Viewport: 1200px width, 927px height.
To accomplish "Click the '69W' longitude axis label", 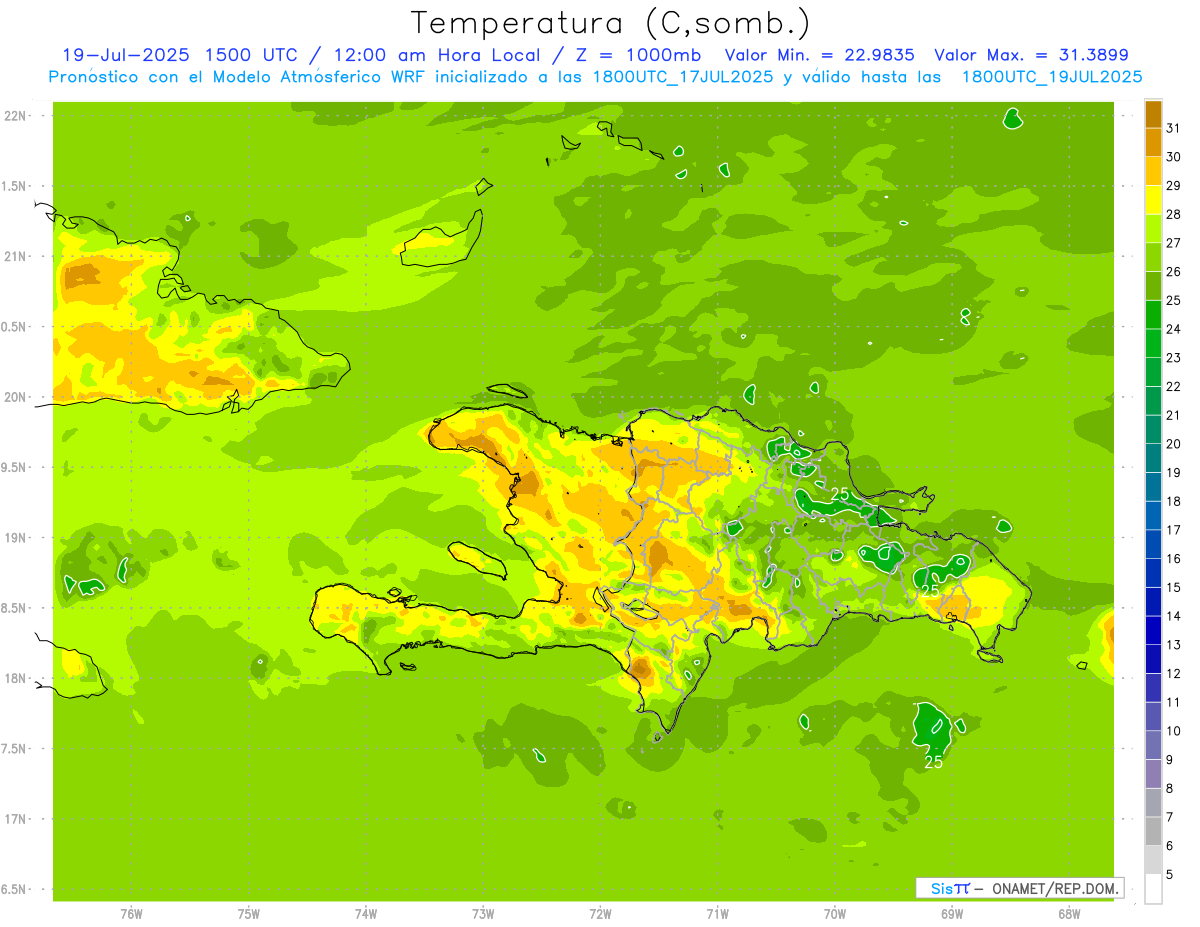I will point(952,914).
